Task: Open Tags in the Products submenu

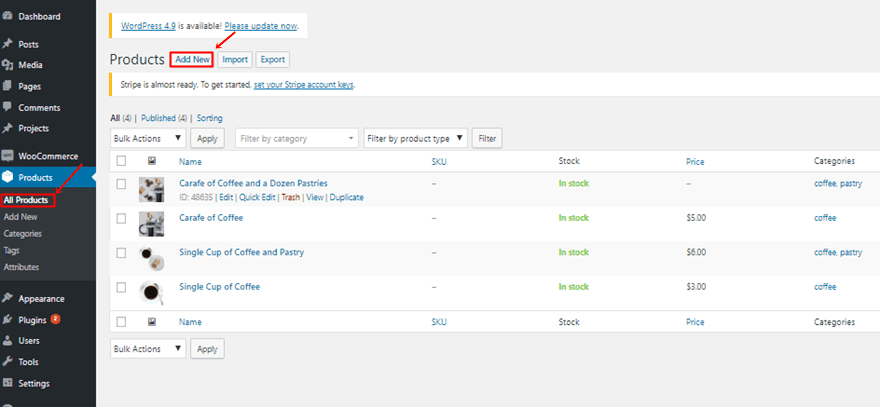Action: (12, 250)
